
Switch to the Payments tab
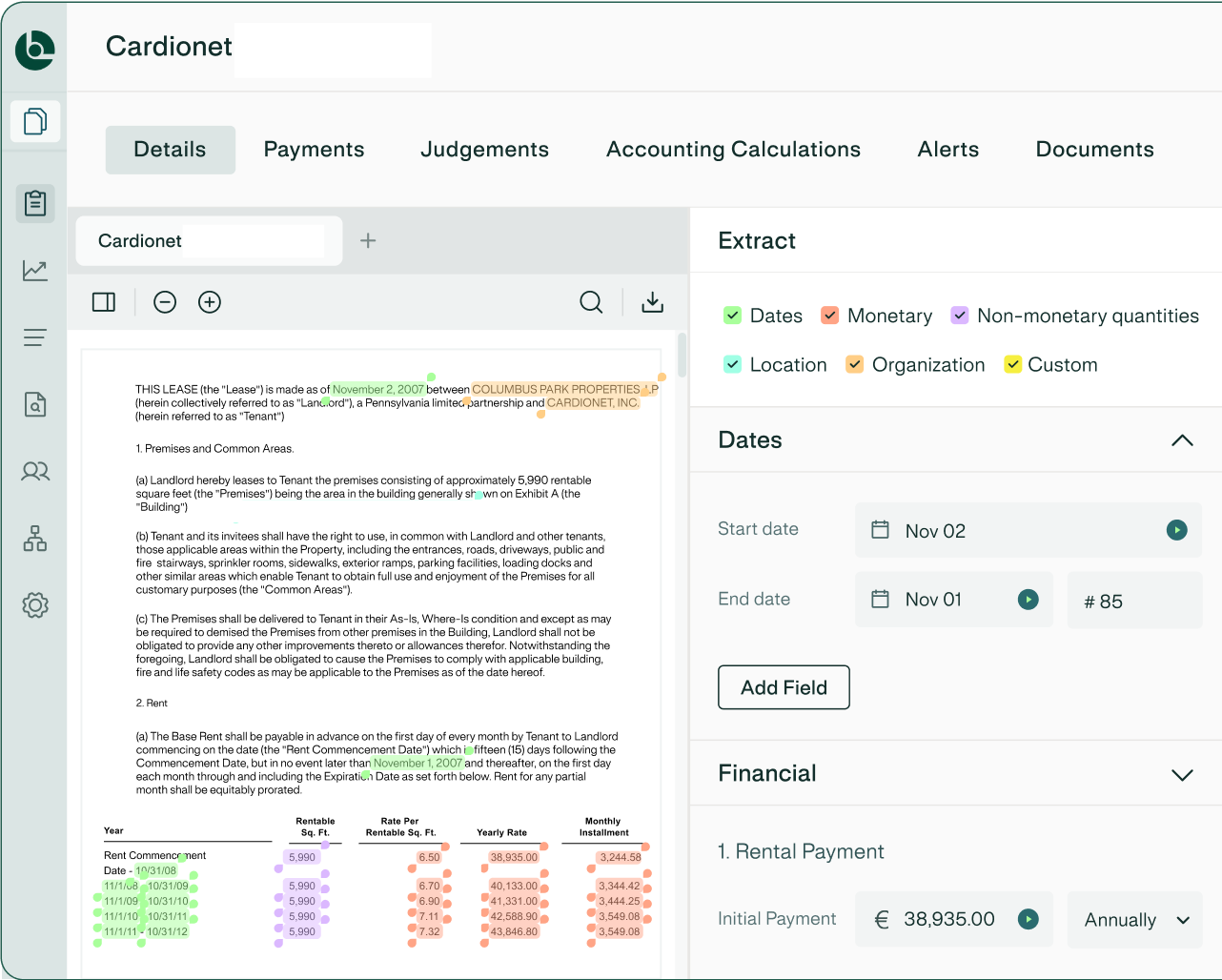[314, 150]
